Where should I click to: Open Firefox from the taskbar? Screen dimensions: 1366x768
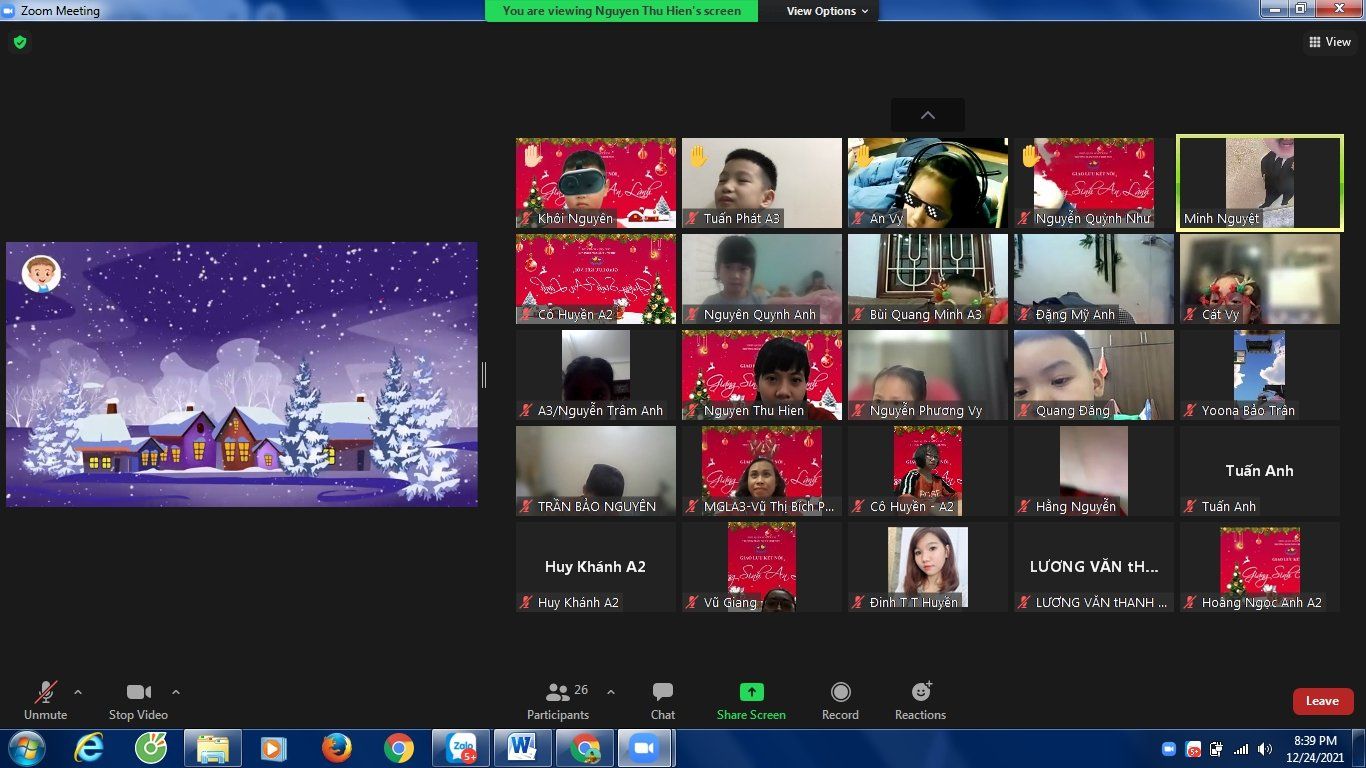point(337,748)
